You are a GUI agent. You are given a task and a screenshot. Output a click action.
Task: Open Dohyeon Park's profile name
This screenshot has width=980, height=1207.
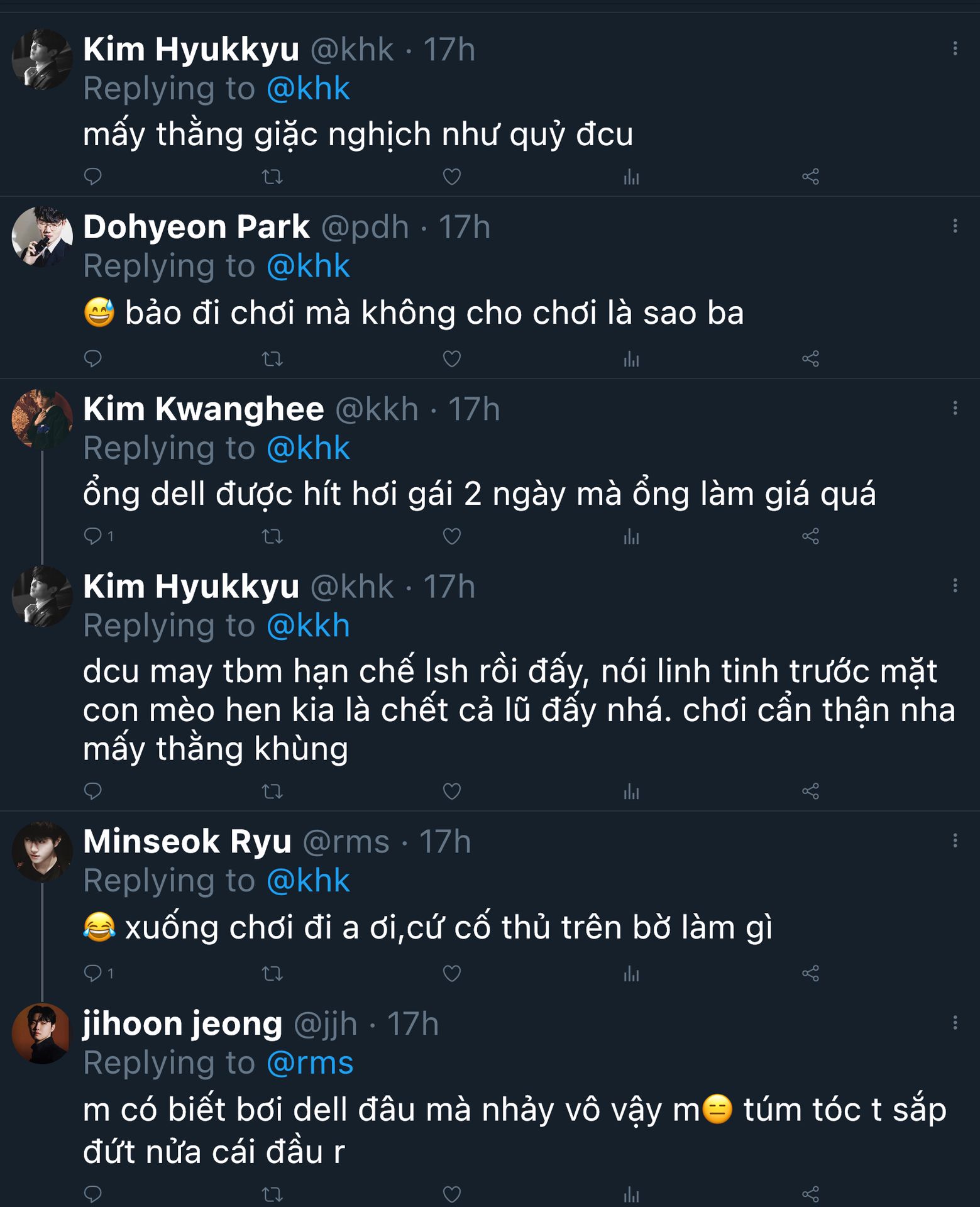(196, 227)
